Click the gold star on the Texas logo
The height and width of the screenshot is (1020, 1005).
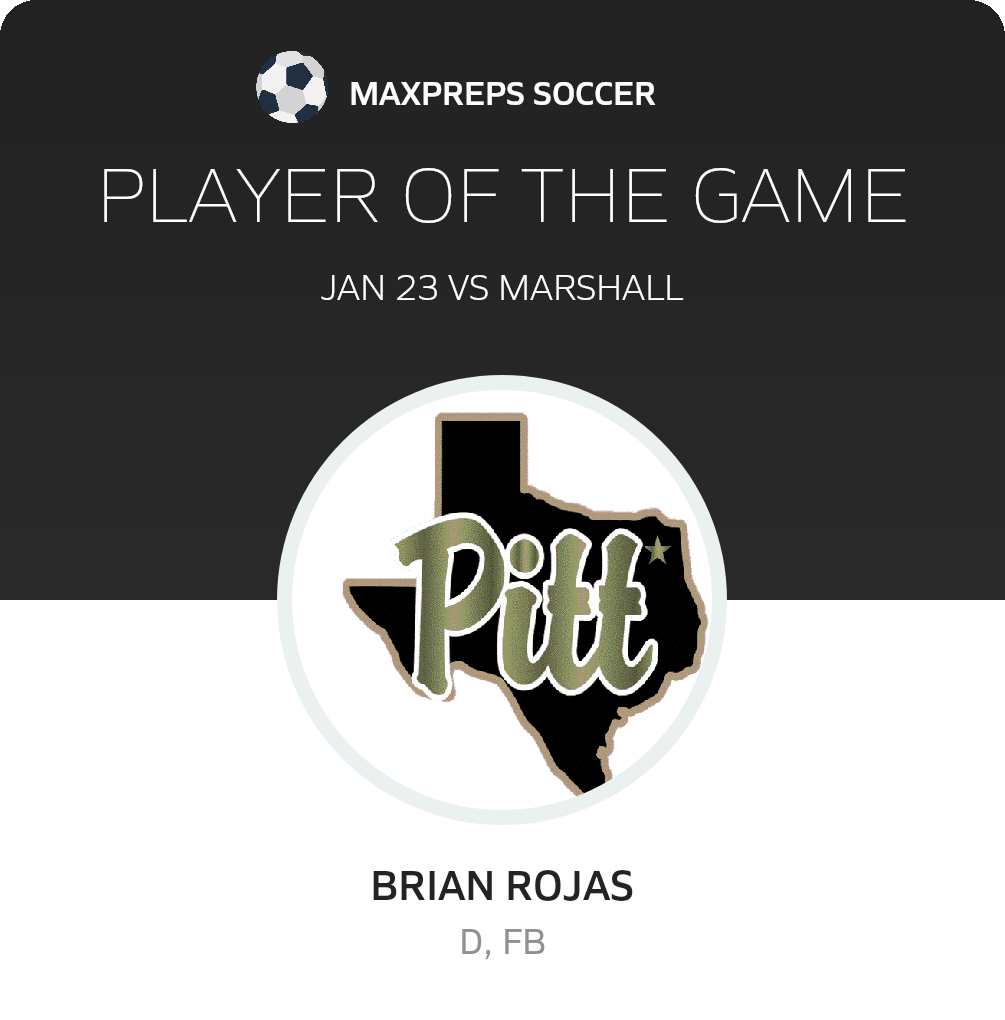tap(658, 549)
